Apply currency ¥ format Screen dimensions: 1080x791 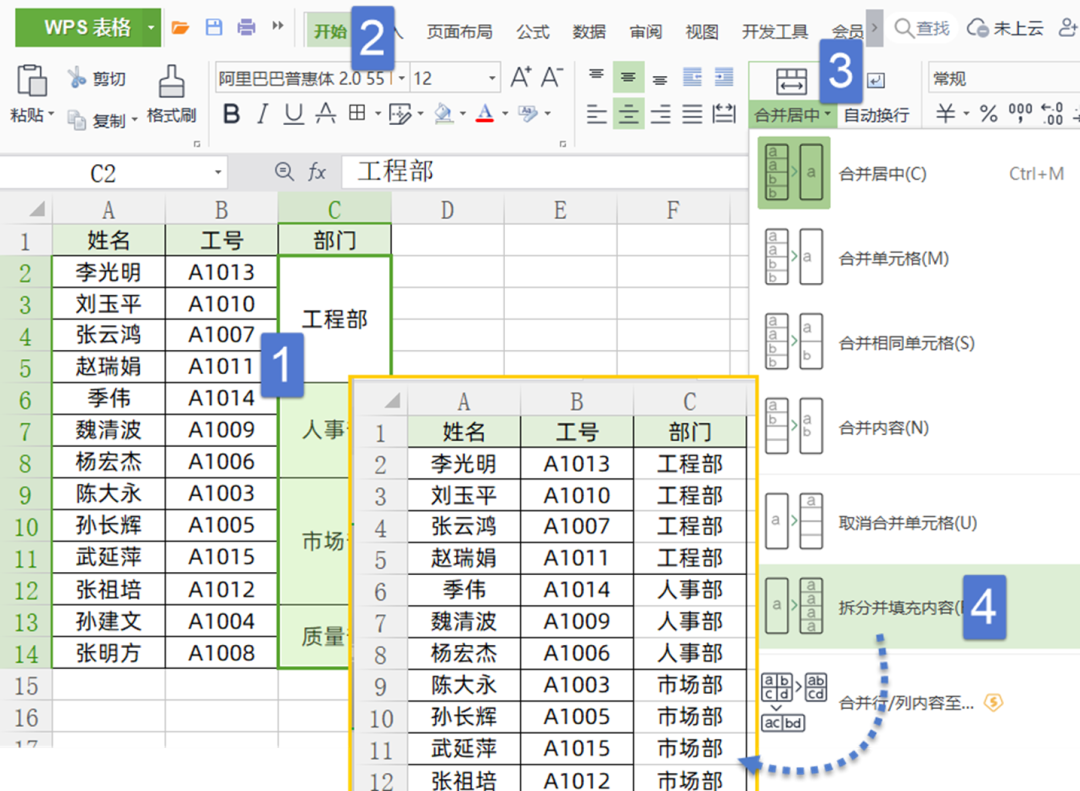tap(946, 113)
